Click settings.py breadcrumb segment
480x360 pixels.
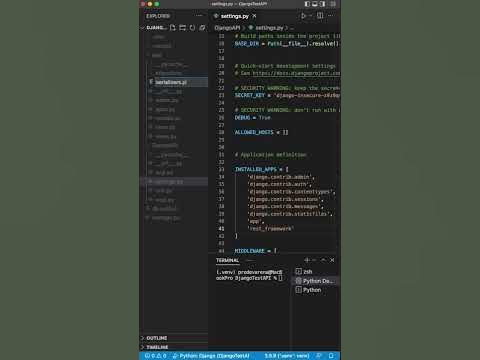tap(269, 28)
